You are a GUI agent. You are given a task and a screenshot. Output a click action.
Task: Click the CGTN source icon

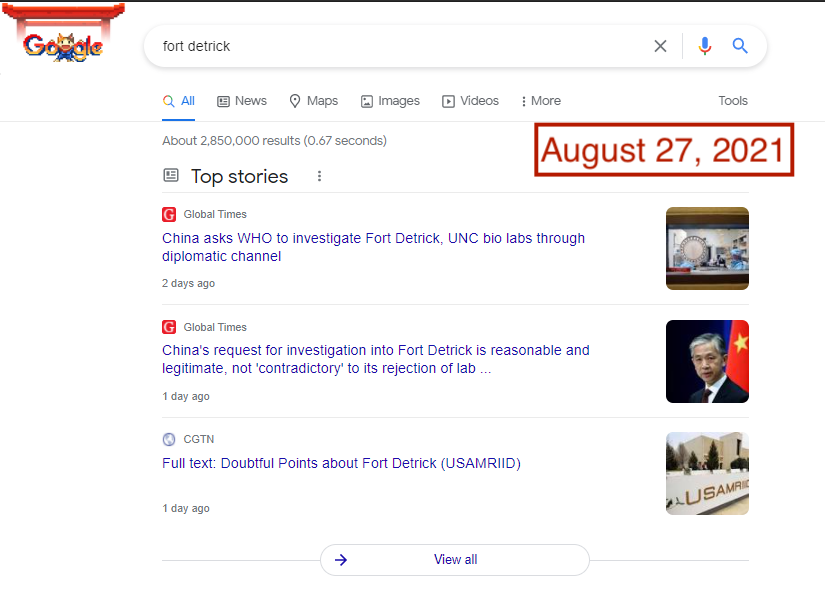pyautogui.click(x=169, y=439)
